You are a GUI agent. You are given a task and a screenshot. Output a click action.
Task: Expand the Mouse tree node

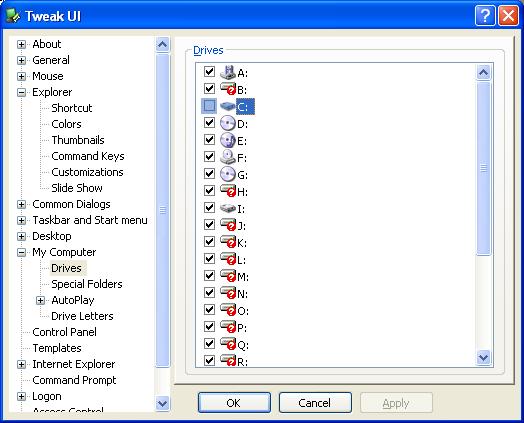(x=21, y=77)
